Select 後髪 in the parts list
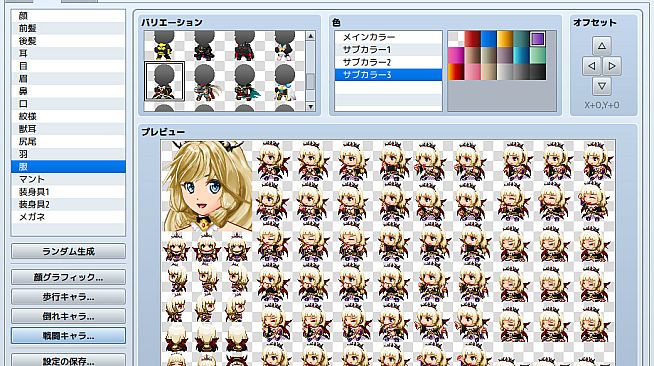Screen dimensions: 654x366 (68, 41)
